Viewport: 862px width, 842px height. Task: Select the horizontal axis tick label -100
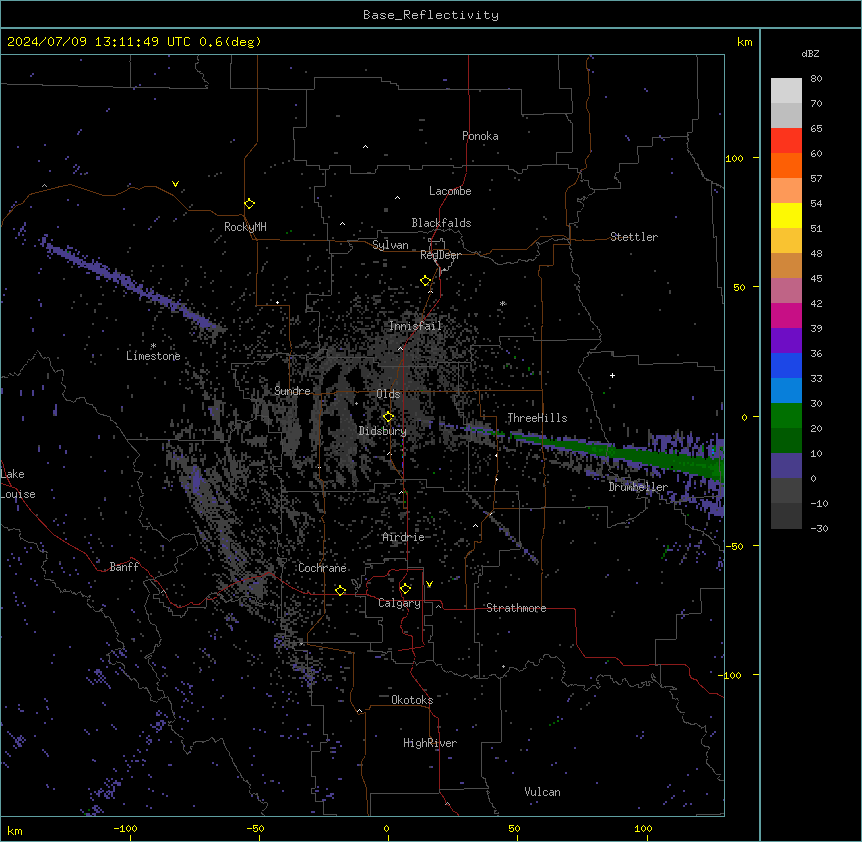(x=125, y=828)
